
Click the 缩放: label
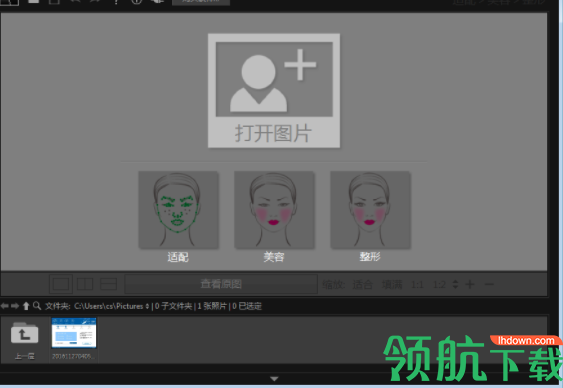point(334,285)
